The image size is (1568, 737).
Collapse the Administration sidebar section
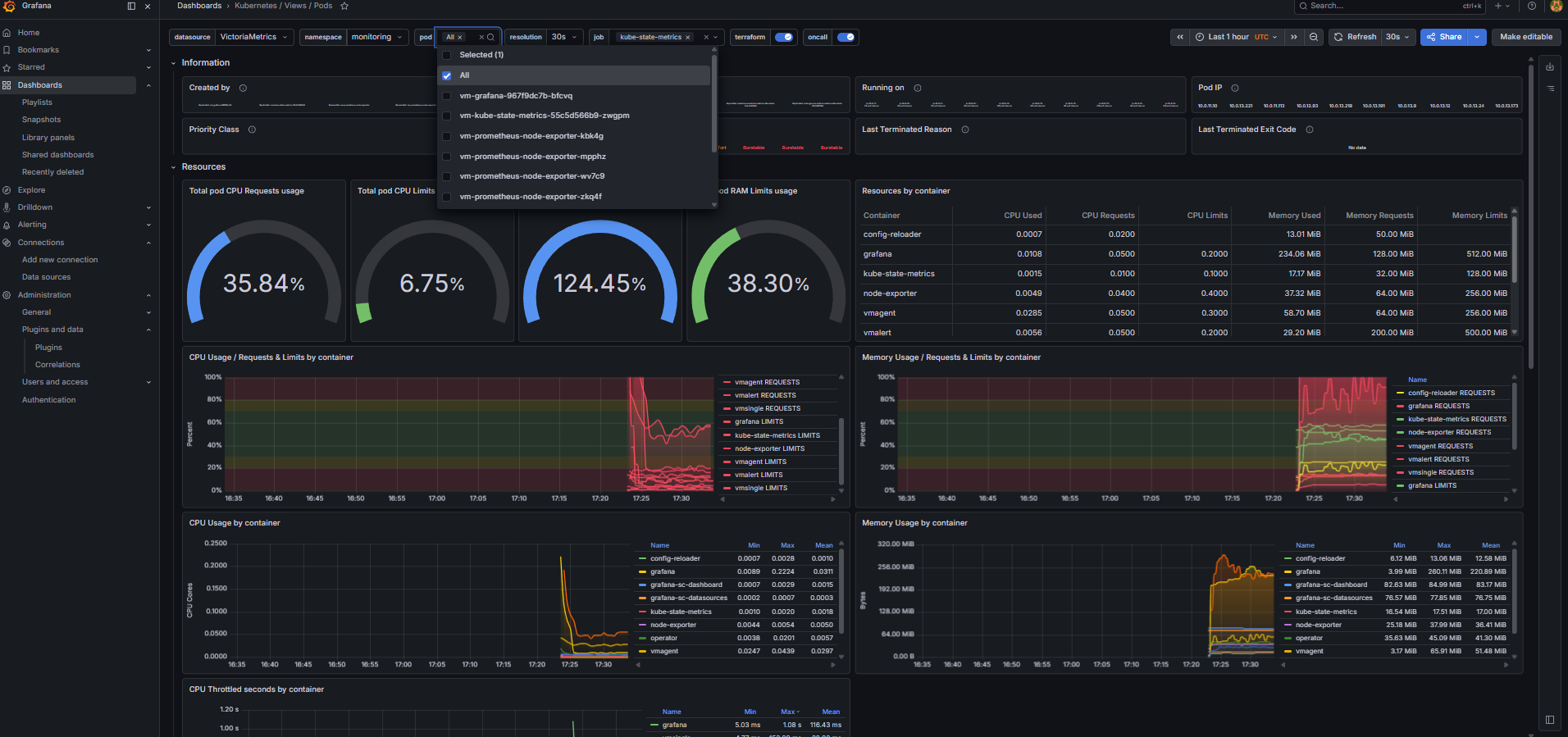click(148, 295)
